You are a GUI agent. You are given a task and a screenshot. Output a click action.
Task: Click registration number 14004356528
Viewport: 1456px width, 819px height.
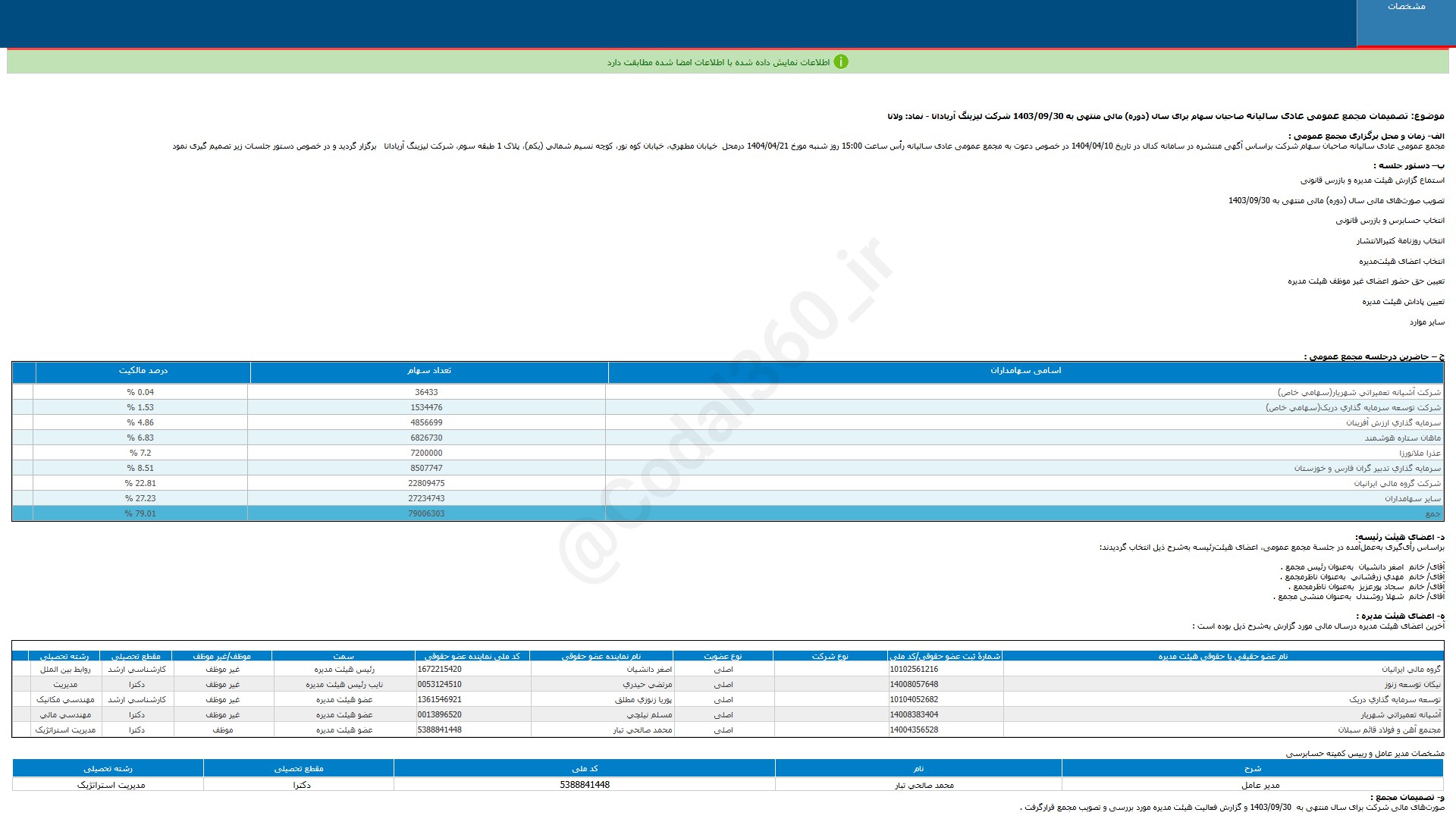(914, 730)
